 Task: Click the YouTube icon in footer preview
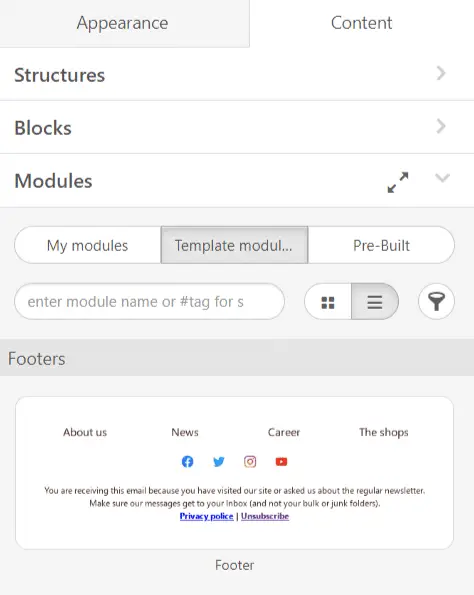[x=281, y=461]
